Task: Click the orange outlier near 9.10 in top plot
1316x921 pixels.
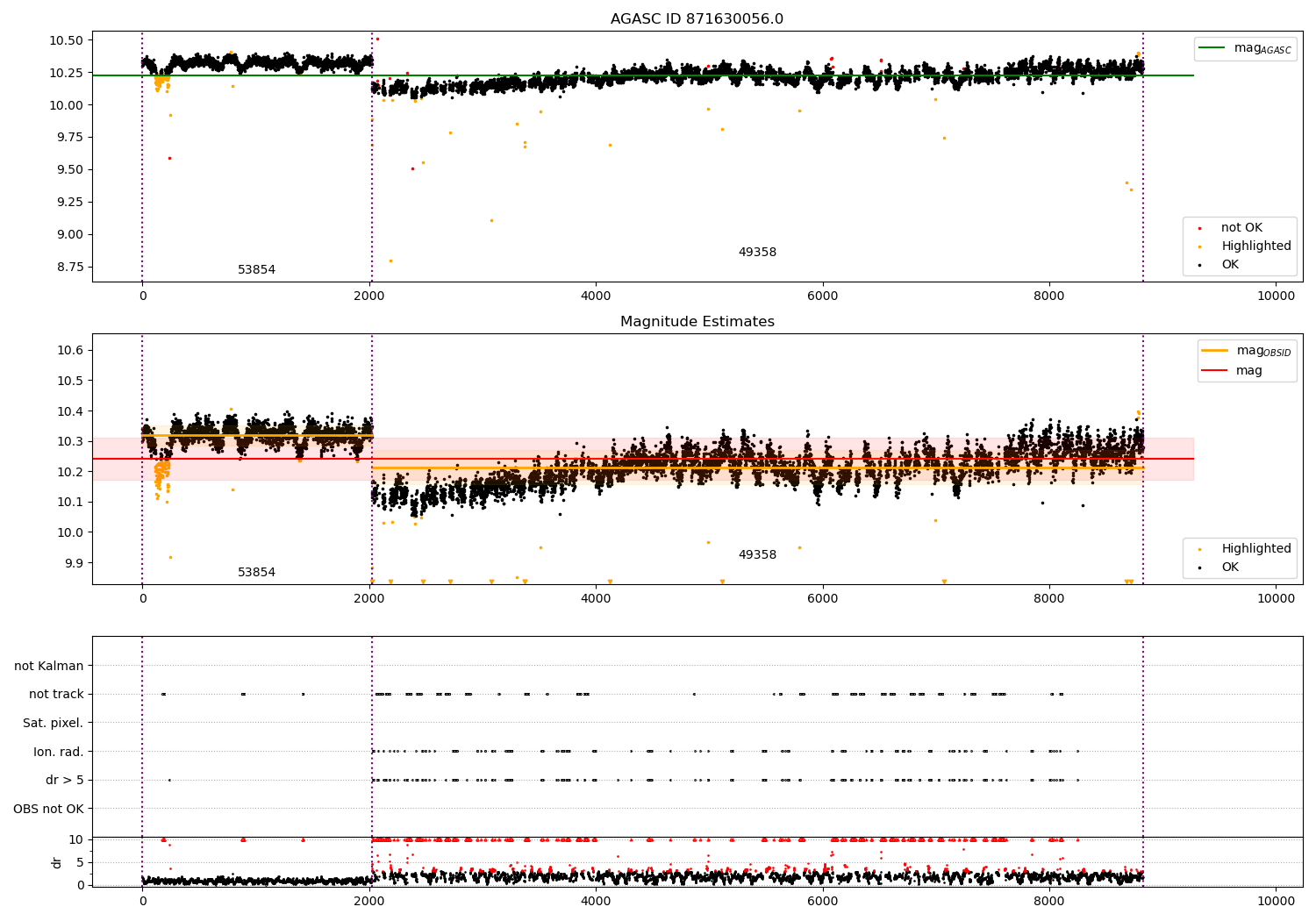Action: (x=491, y=220)
